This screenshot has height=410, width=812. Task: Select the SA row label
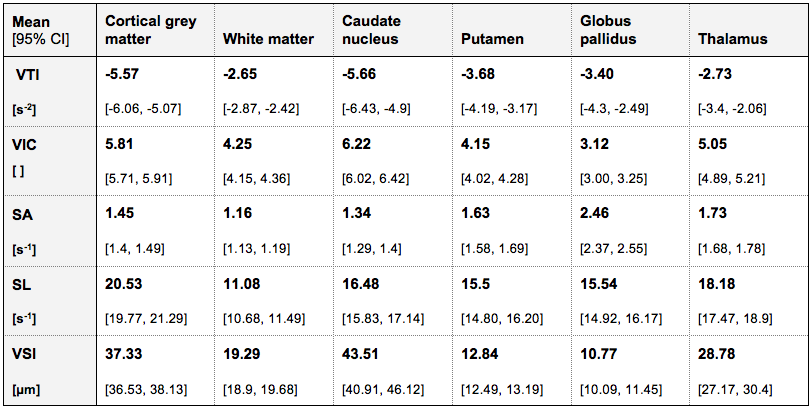click(22, 212)
